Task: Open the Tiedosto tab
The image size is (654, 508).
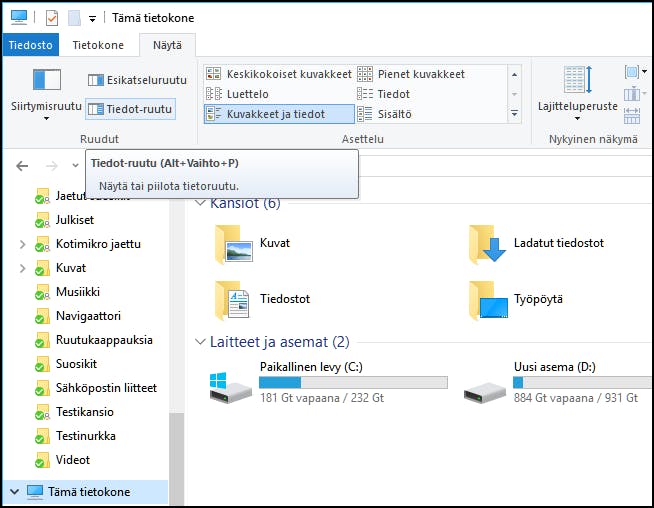Action: (x=31, y=45)
